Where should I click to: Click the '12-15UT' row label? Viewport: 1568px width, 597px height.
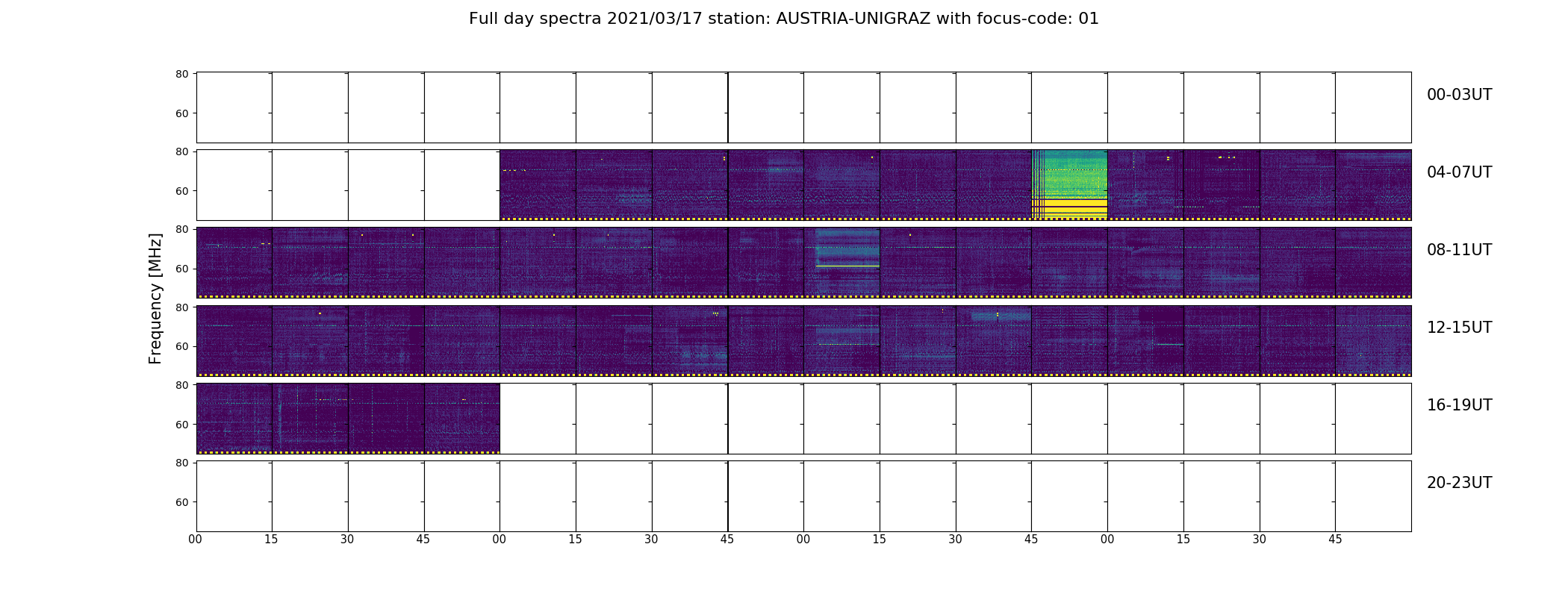(x=1459, y=328)
